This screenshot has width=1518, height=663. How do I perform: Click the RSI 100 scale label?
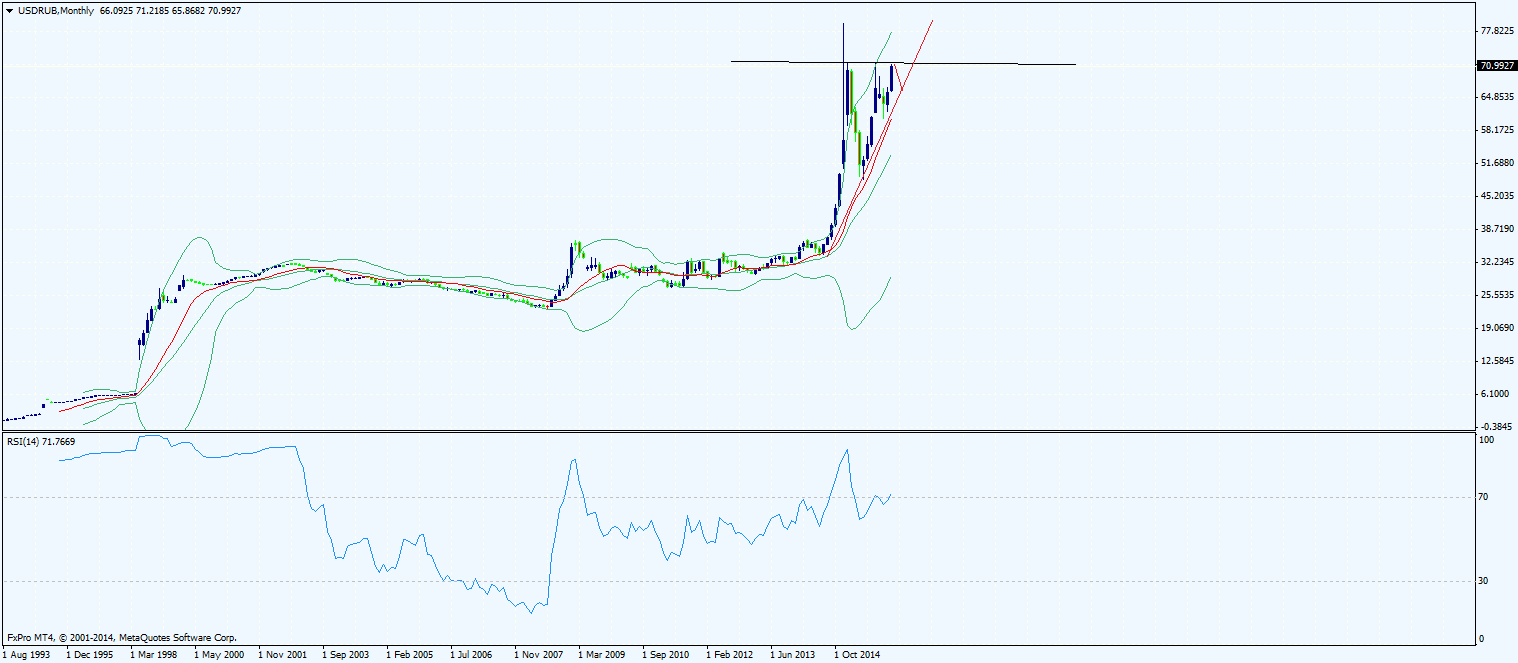point(1487,440)
